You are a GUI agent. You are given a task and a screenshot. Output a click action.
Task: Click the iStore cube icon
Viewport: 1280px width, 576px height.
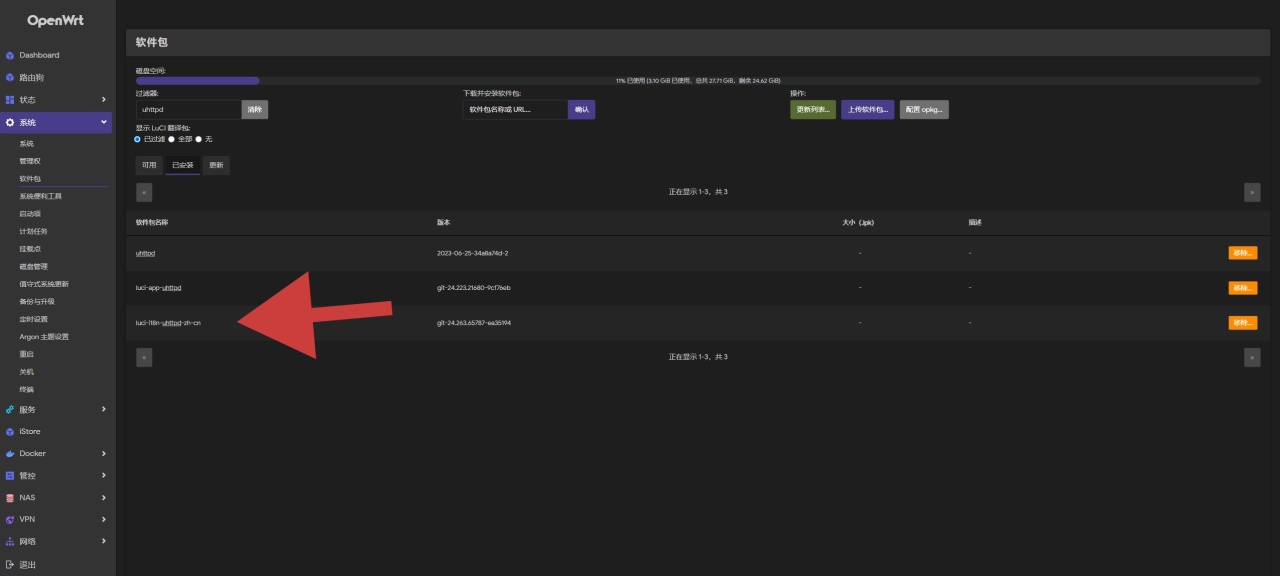10,431
